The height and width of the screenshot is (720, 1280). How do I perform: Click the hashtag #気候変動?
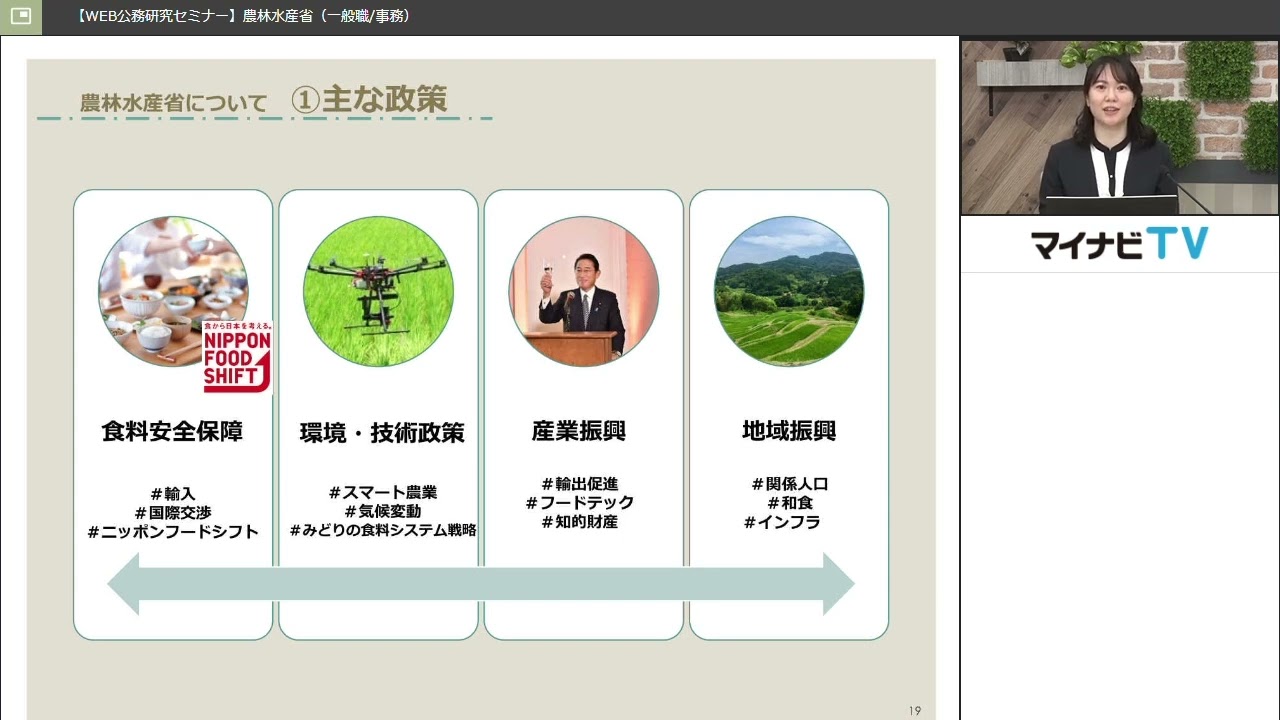coord(383,511)
